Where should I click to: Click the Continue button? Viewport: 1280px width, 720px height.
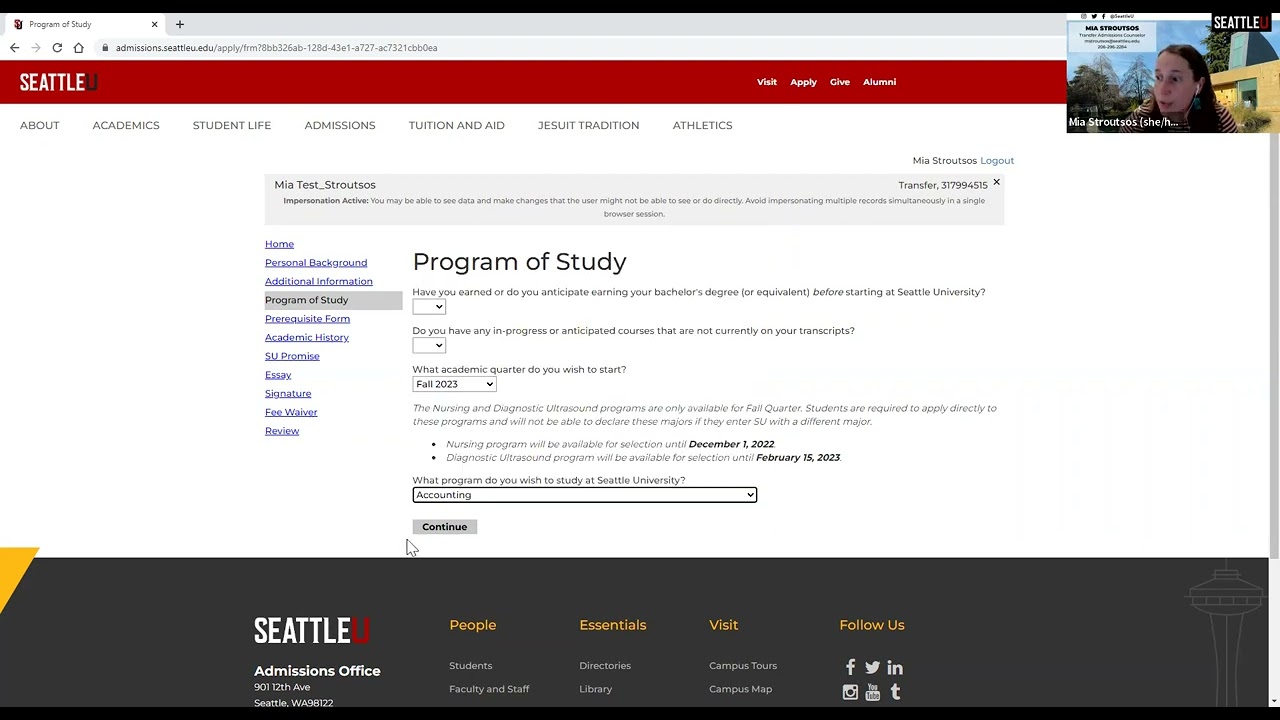coord(444,527)
